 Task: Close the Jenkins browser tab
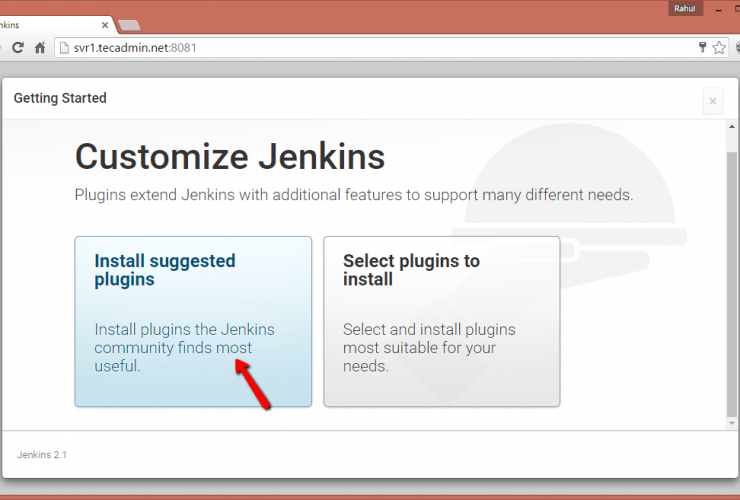(x=103, y=23)
